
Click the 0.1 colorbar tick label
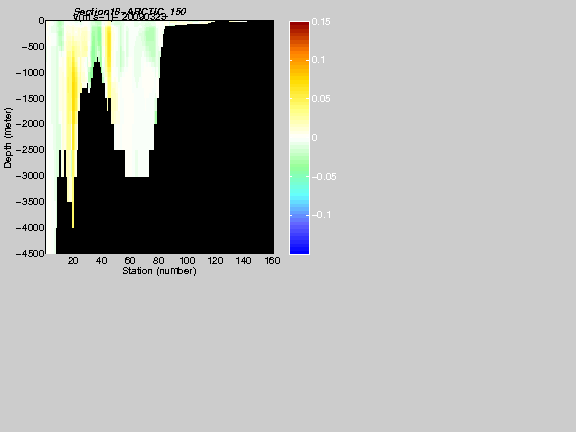(x=318, y=60)
